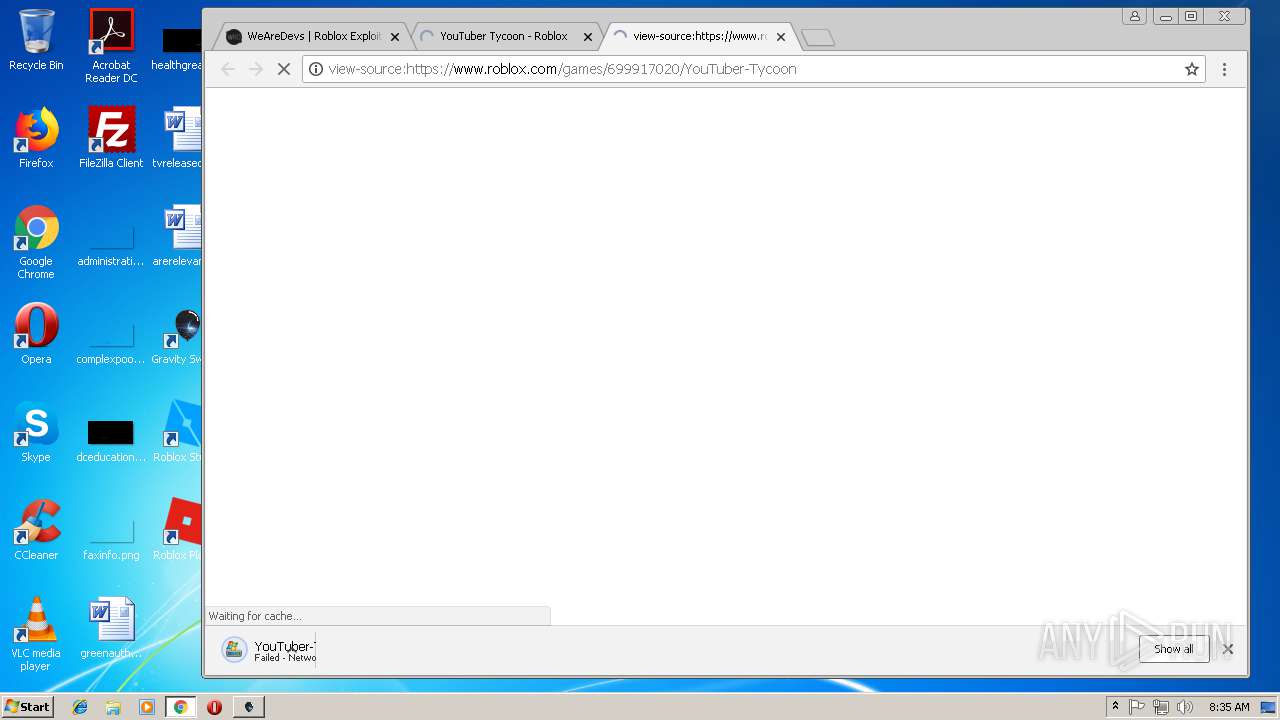This screenshot has height=720, width=1280.
Task: Bookmark this page with the star icon
Action: click(x=1191, y=69)
